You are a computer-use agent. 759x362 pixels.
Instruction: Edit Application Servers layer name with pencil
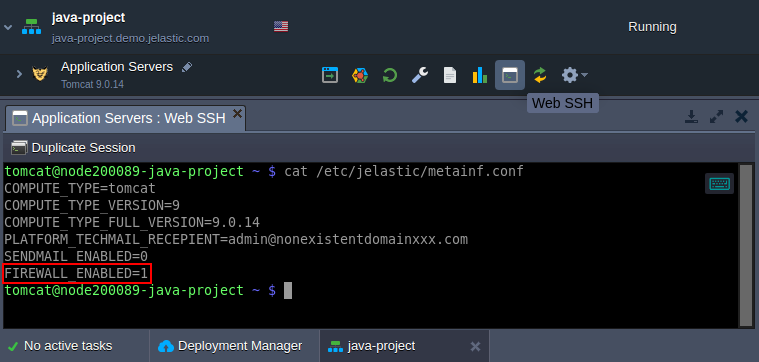[x=187, y=67]
